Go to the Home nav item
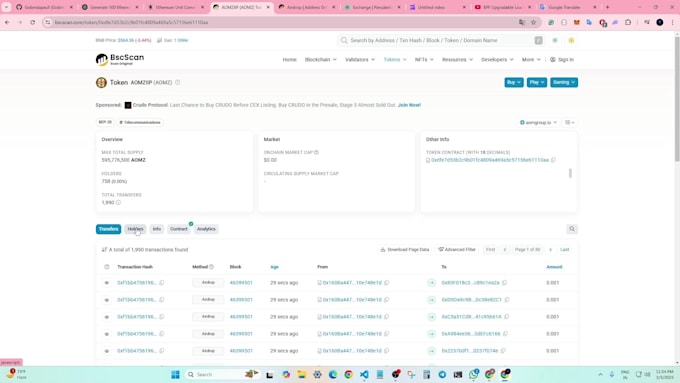Image resolution: width=680 pixels, height=383 pixels. coord(289,59)
